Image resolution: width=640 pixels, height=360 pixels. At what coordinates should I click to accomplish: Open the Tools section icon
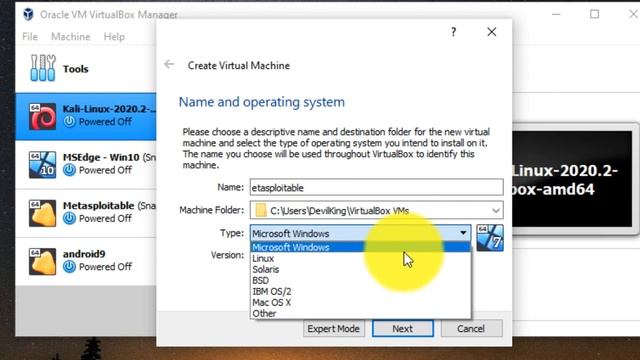click(42, 68)
